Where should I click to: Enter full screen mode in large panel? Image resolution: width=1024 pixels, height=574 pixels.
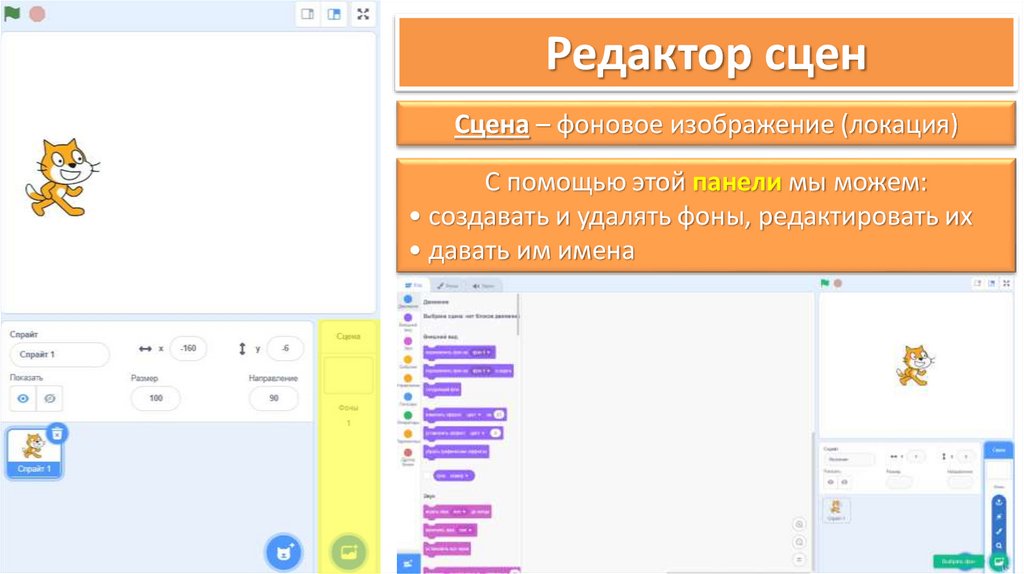363,14
